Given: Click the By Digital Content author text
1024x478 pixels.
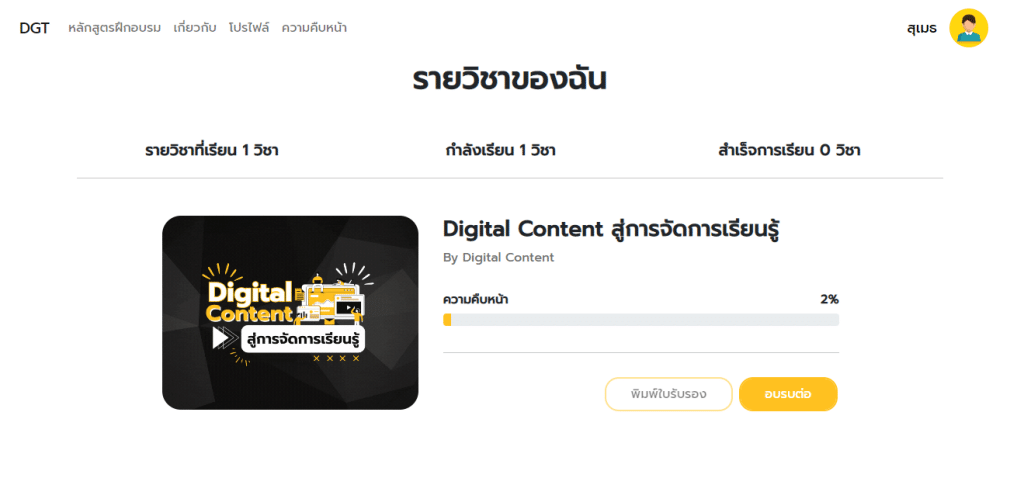Looking at the screenshot, I should 498,257.
